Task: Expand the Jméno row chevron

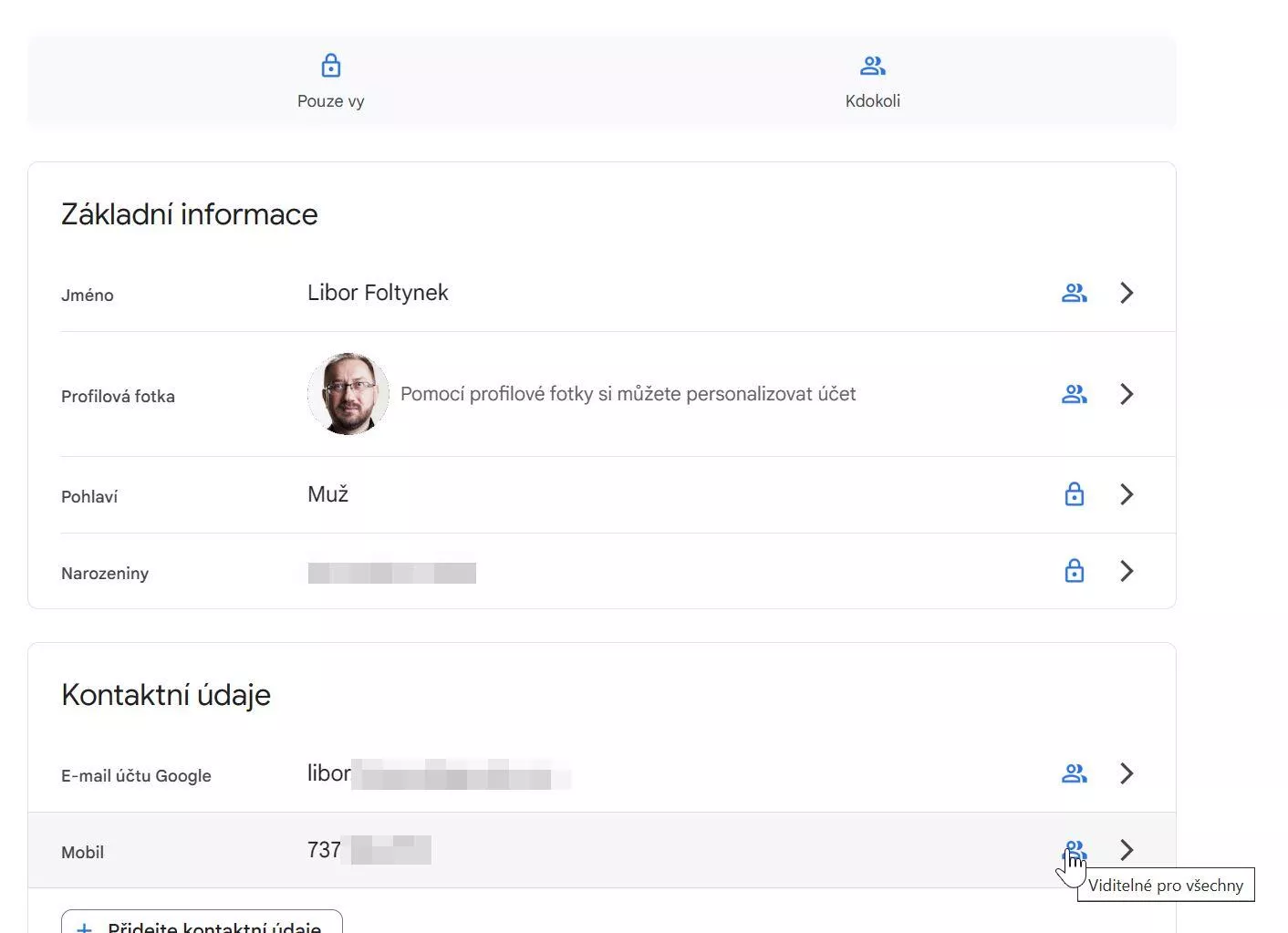Action: 1127,293
